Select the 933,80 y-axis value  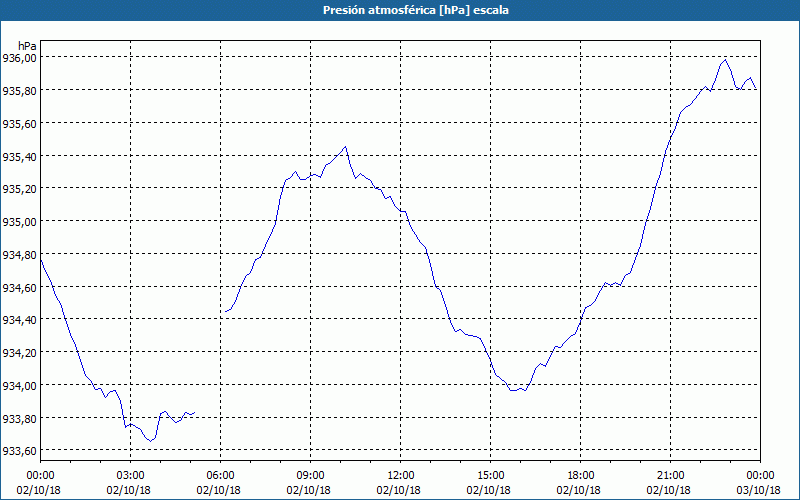pyautogui.click(x=20, y=418)
